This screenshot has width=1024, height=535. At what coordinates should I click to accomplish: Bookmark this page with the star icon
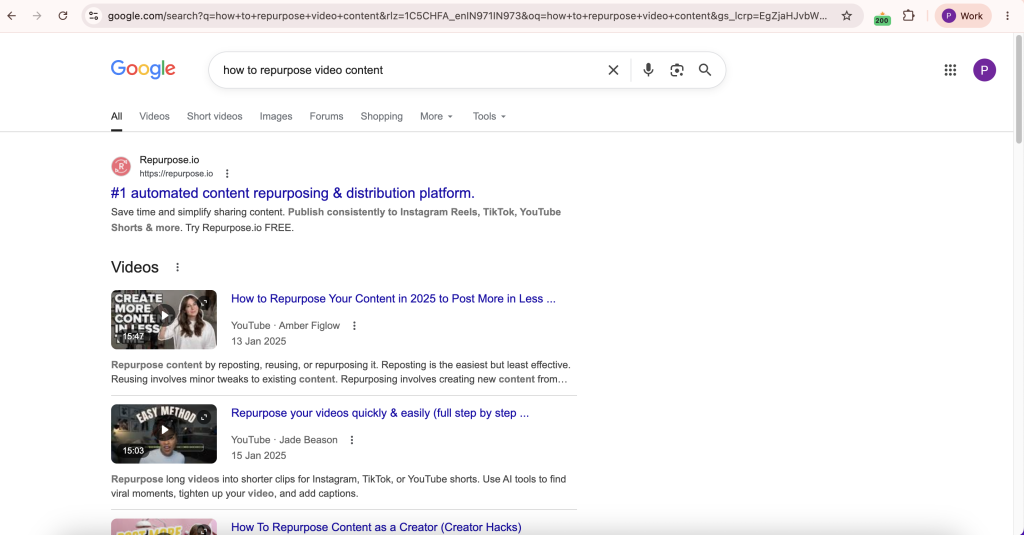(847, 16)
